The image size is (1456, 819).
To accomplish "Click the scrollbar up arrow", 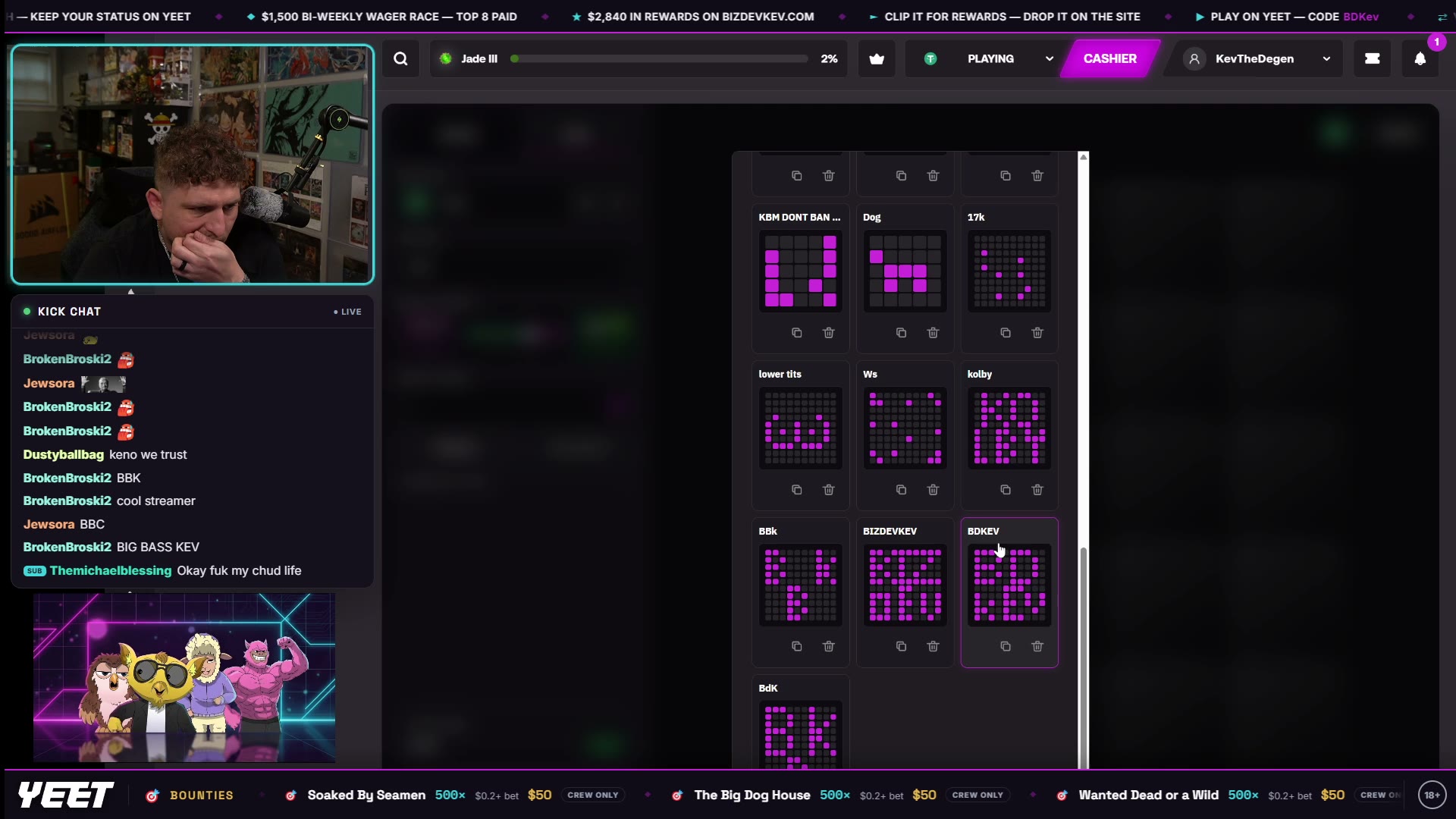I will [1084, 157].
